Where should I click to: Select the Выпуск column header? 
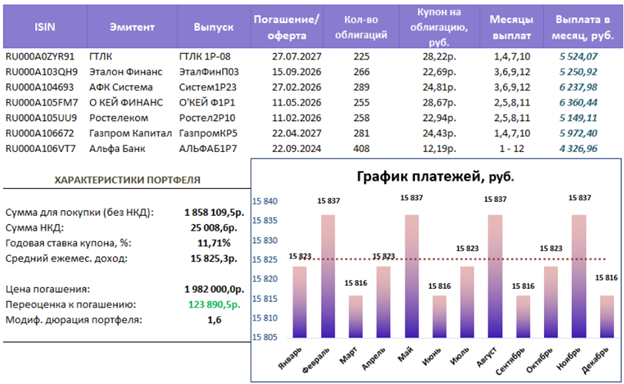point(214,27)
